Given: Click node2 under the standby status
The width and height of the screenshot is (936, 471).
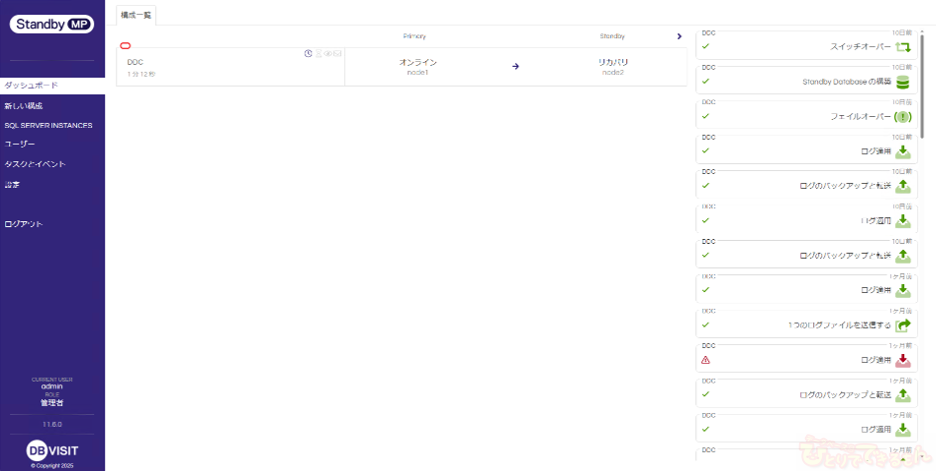Looking at the screenshot, I should point(613,72).
